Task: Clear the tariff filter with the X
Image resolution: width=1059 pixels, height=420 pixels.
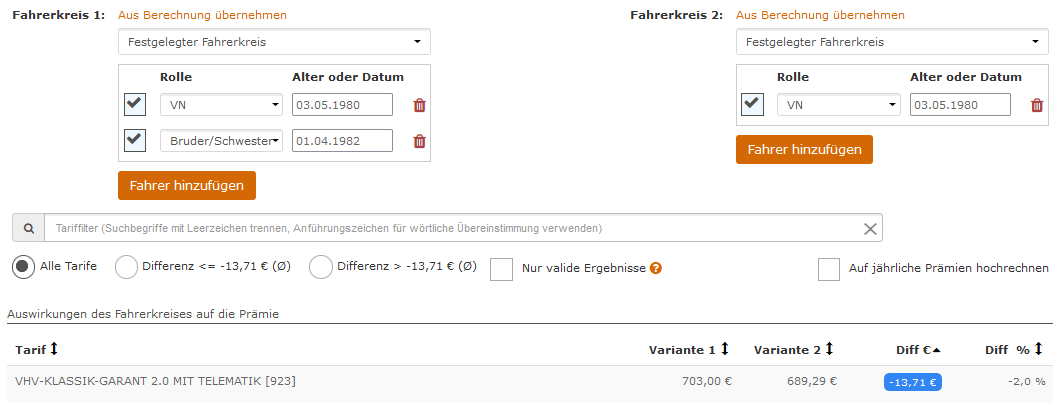Action: [x=871, y=229]
